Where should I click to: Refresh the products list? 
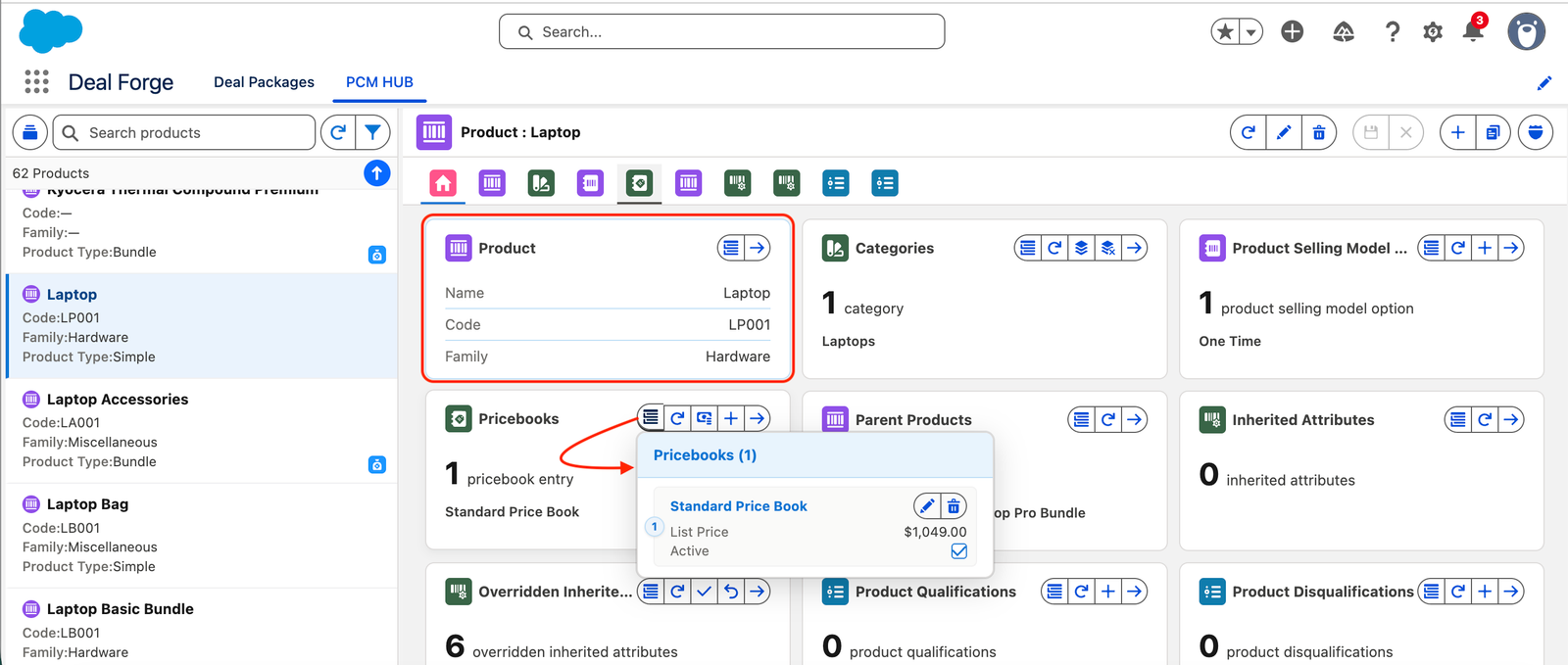pyautogui.click(x=338, y=132)
